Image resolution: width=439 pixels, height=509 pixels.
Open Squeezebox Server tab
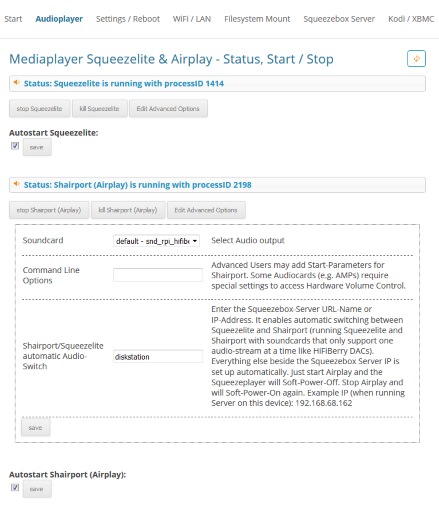click(x=339, y=19)
